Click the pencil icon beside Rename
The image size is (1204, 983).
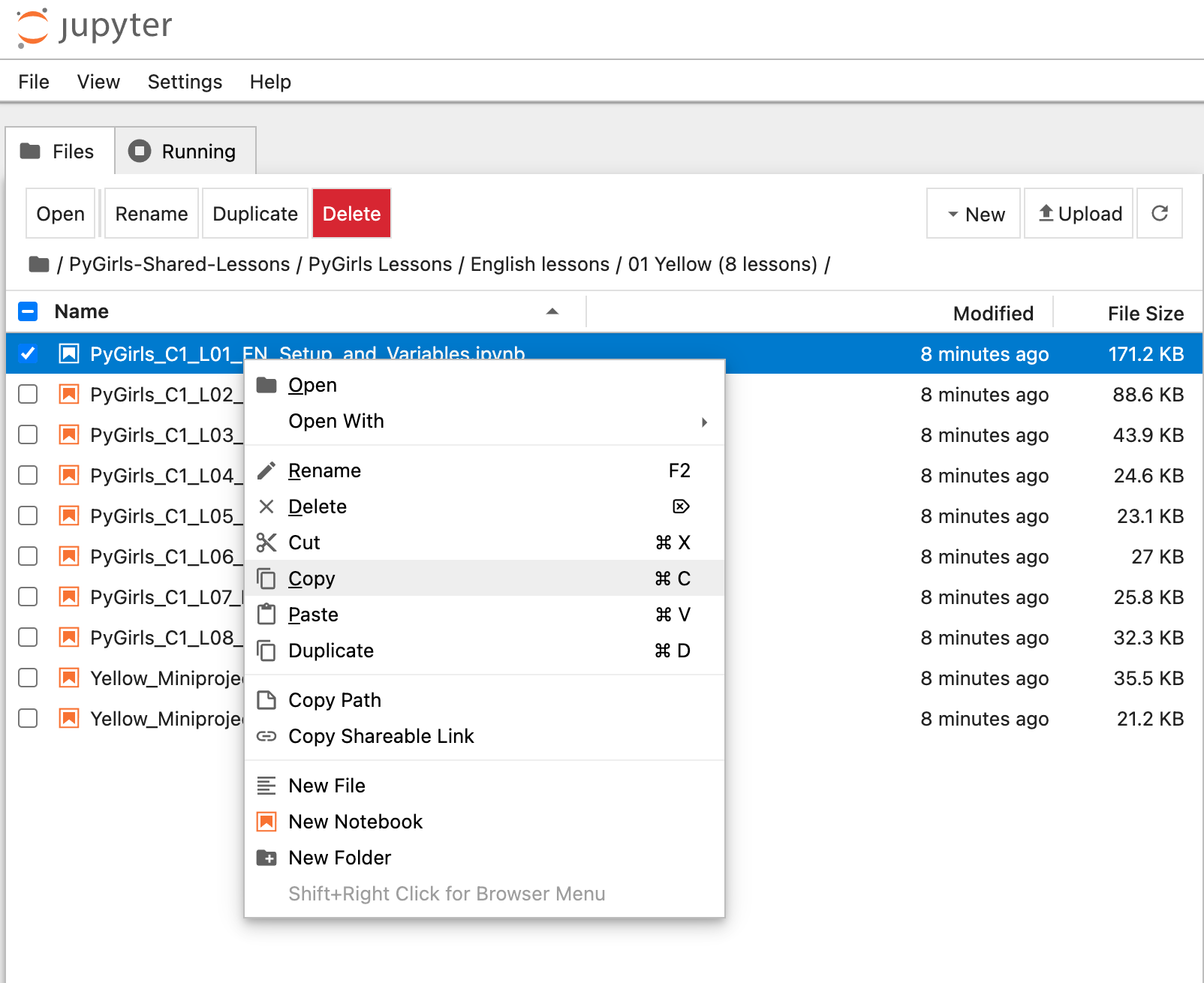click(266, 470)
